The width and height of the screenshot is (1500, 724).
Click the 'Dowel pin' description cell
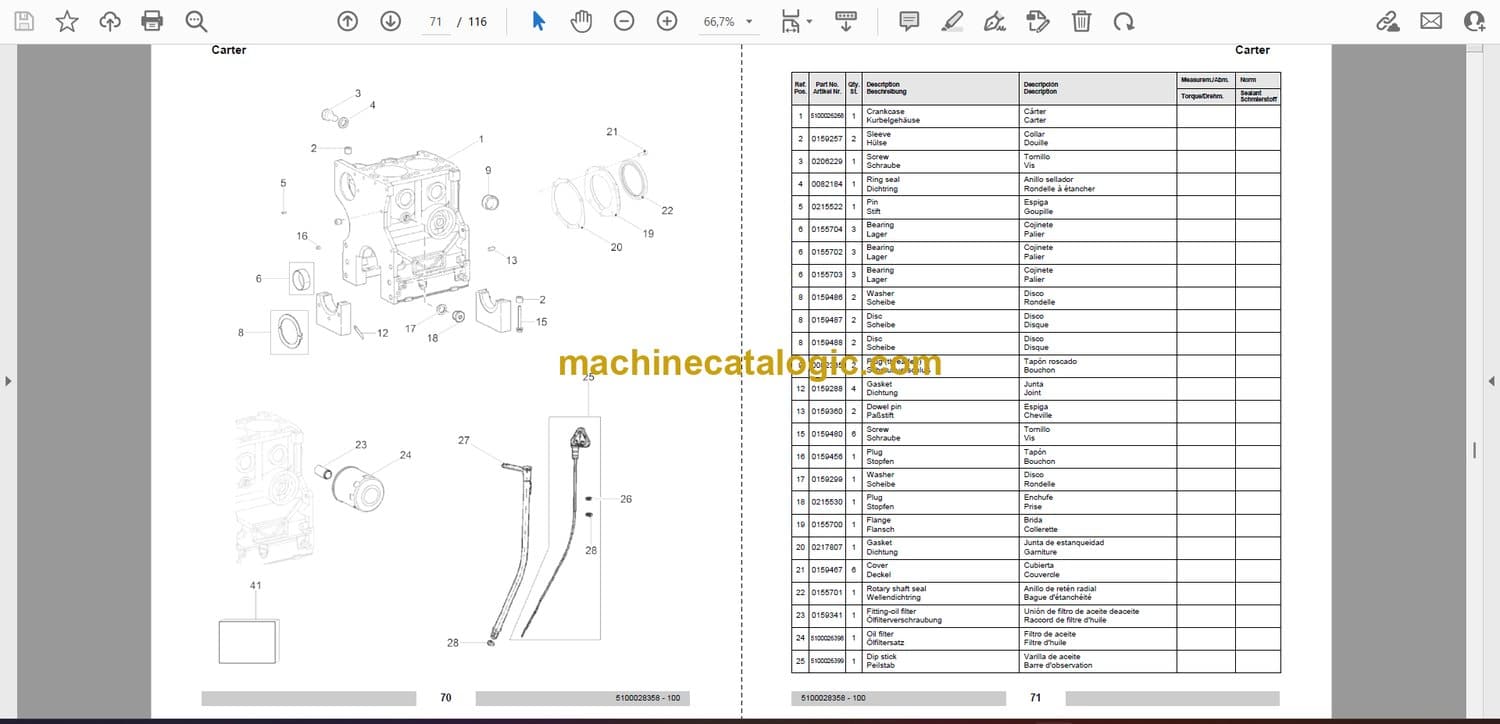[940, 411]
